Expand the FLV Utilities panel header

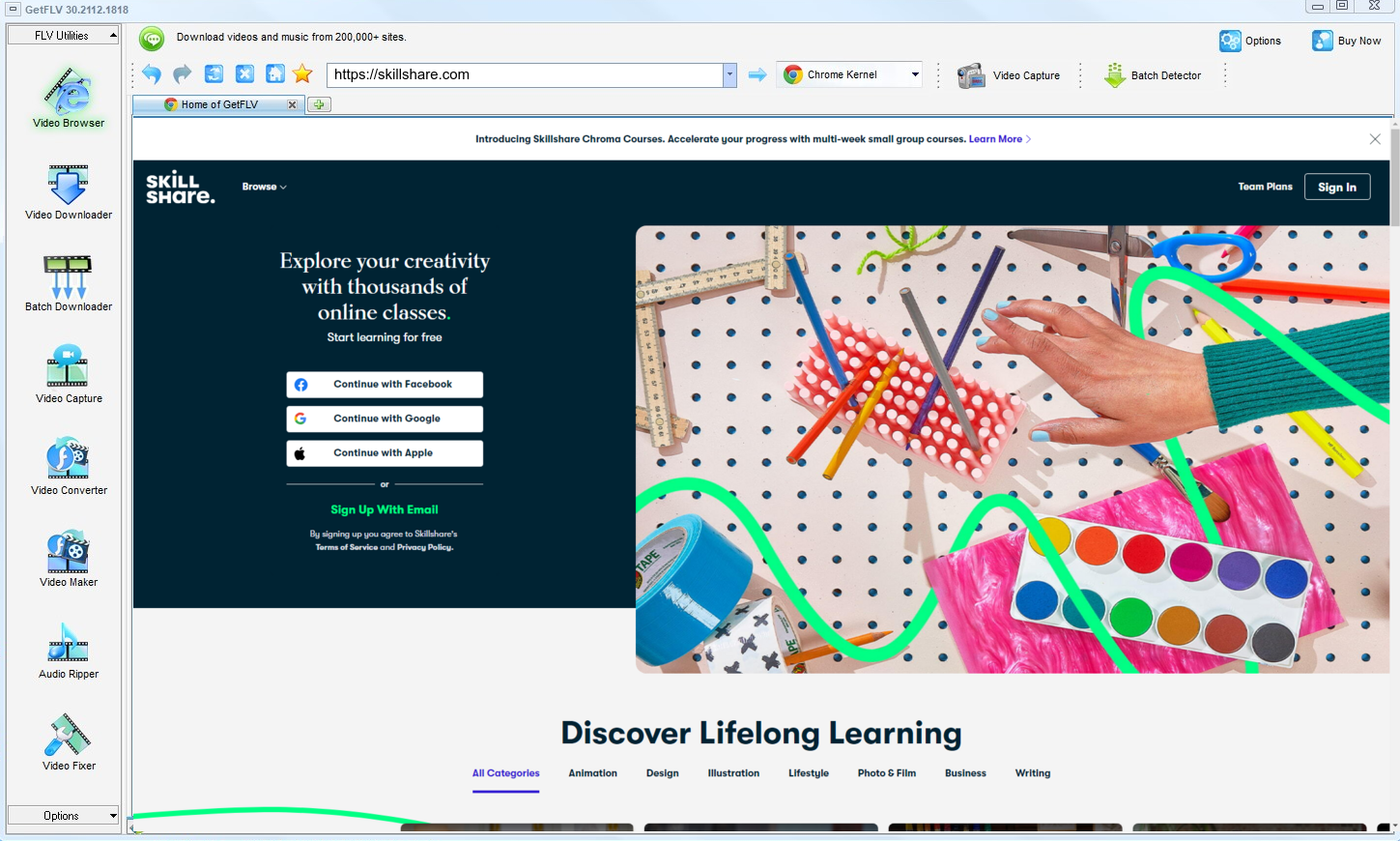click(63, 36)
